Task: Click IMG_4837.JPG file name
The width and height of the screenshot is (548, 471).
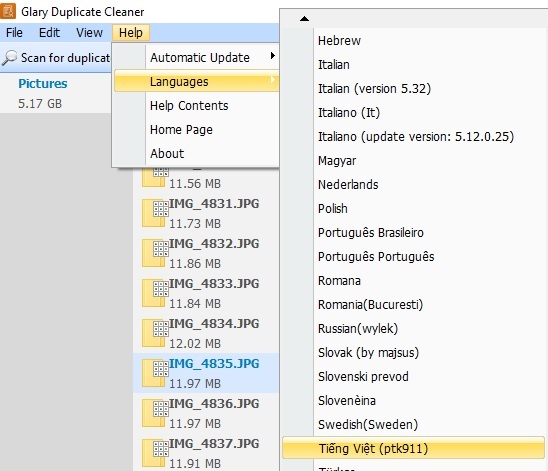Action: (x=214, y=443)
